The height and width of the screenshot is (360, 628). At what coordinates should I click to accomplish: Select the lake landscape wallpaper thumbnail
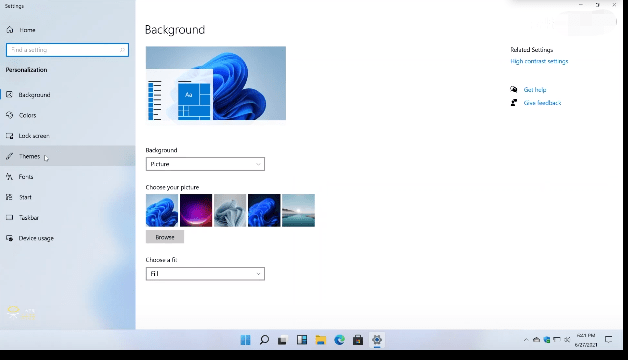[x=298, y=211]
